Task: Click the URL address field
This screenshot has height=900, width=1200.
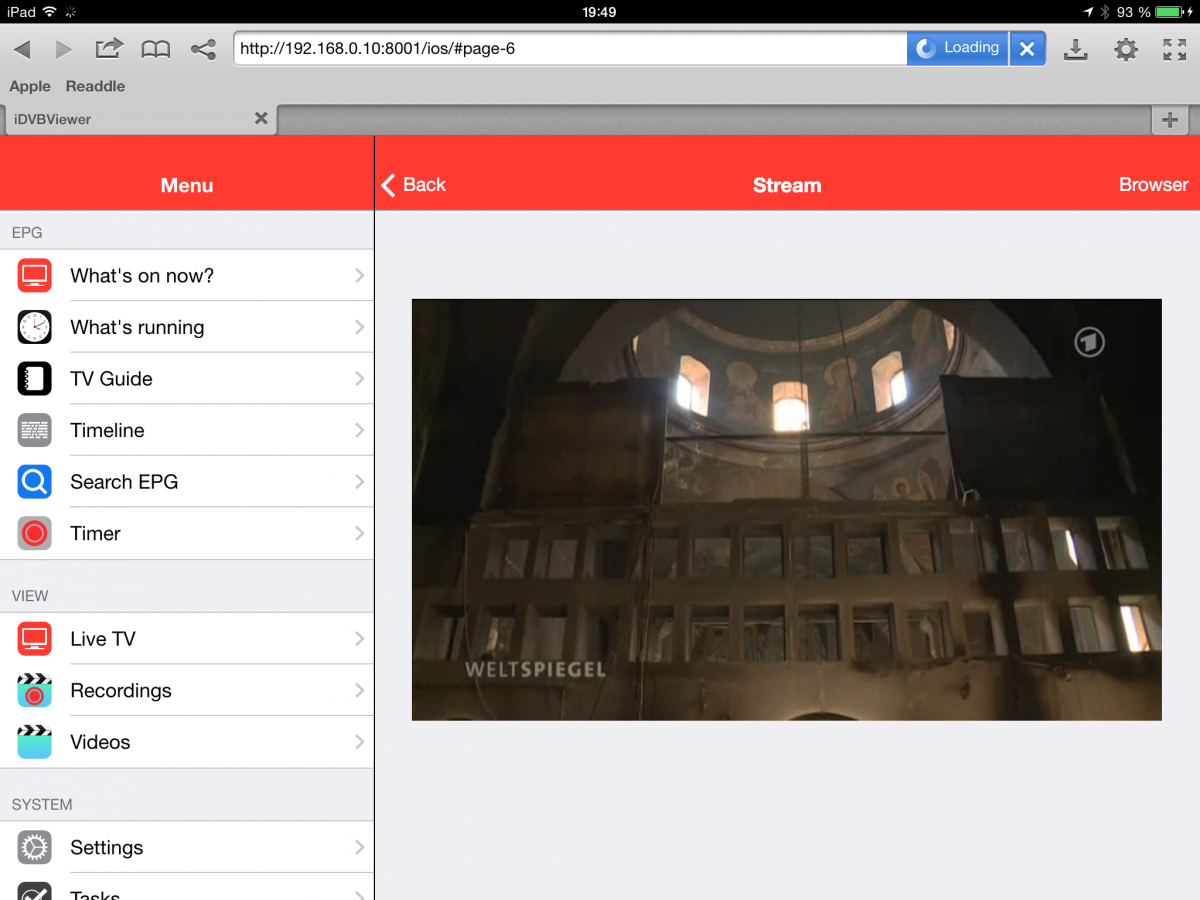Action: pos(570,48)
